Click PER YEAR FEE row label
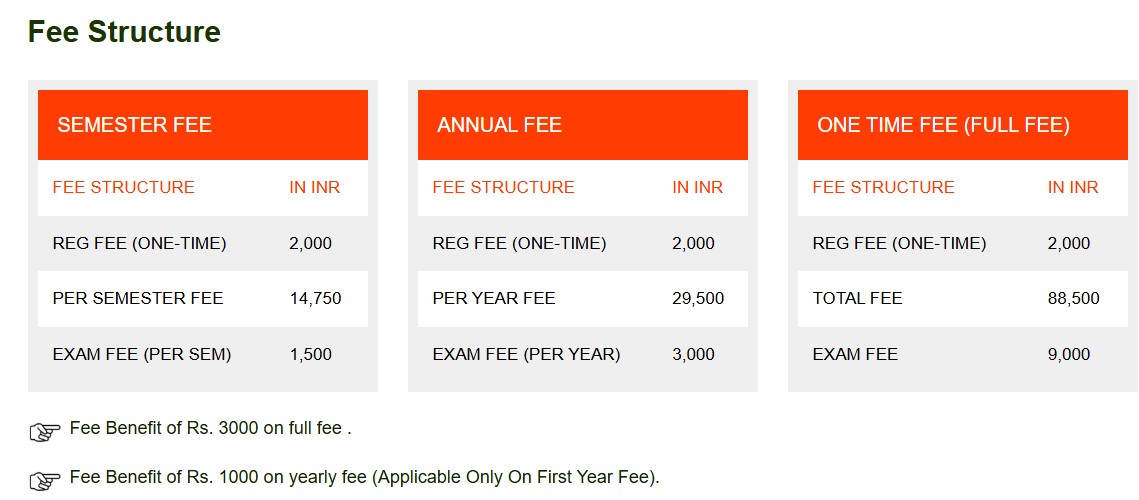This screenshot has height=500, width=1139. (494, 298)
